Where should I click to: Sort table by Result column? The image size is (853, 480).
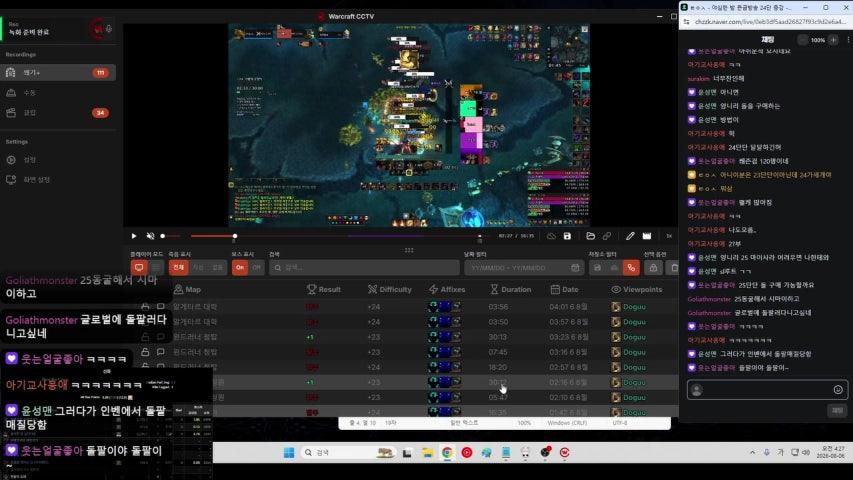tap(324, 290)
